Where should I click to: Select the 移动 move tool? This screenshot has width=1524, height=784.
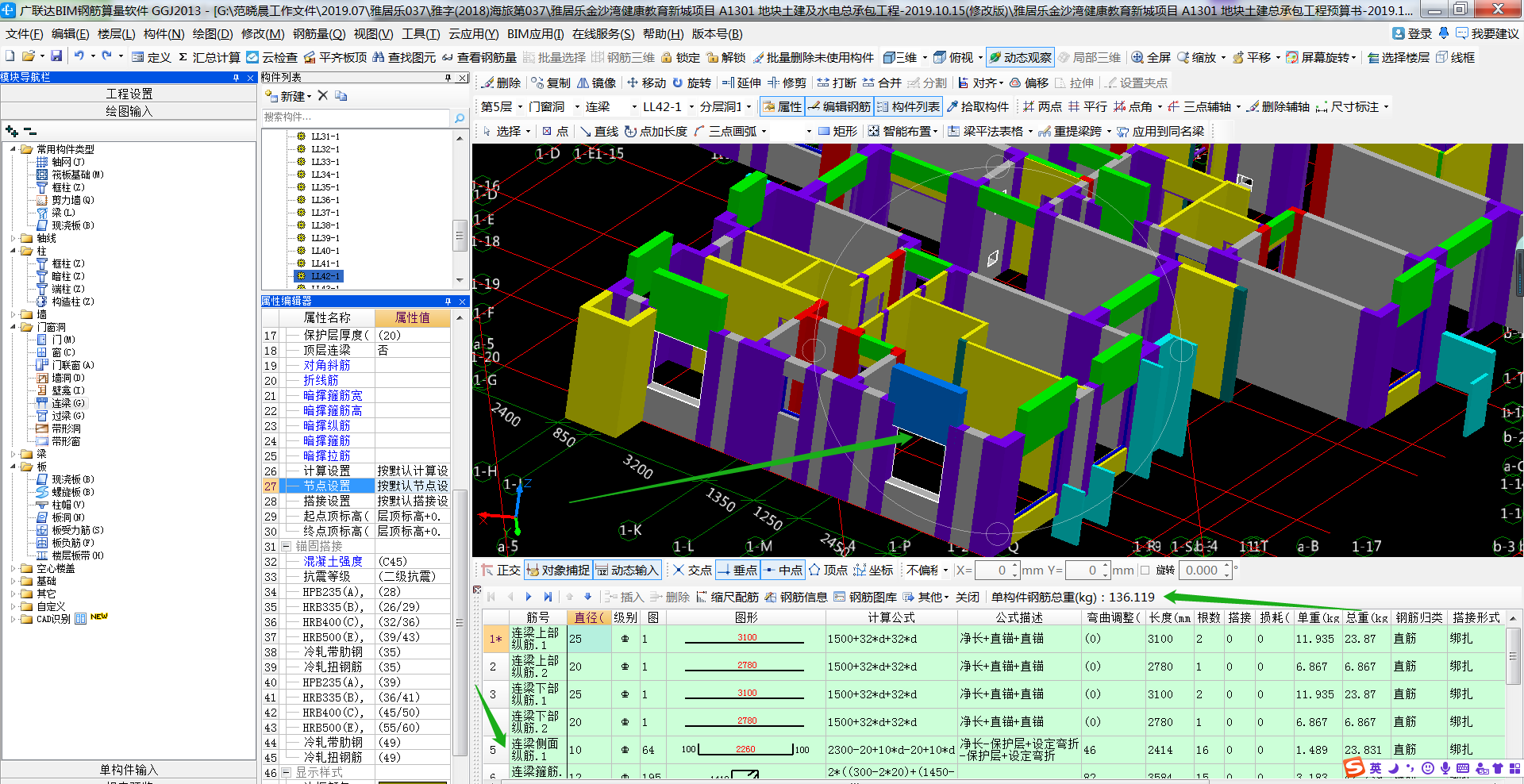coord(646,83)
